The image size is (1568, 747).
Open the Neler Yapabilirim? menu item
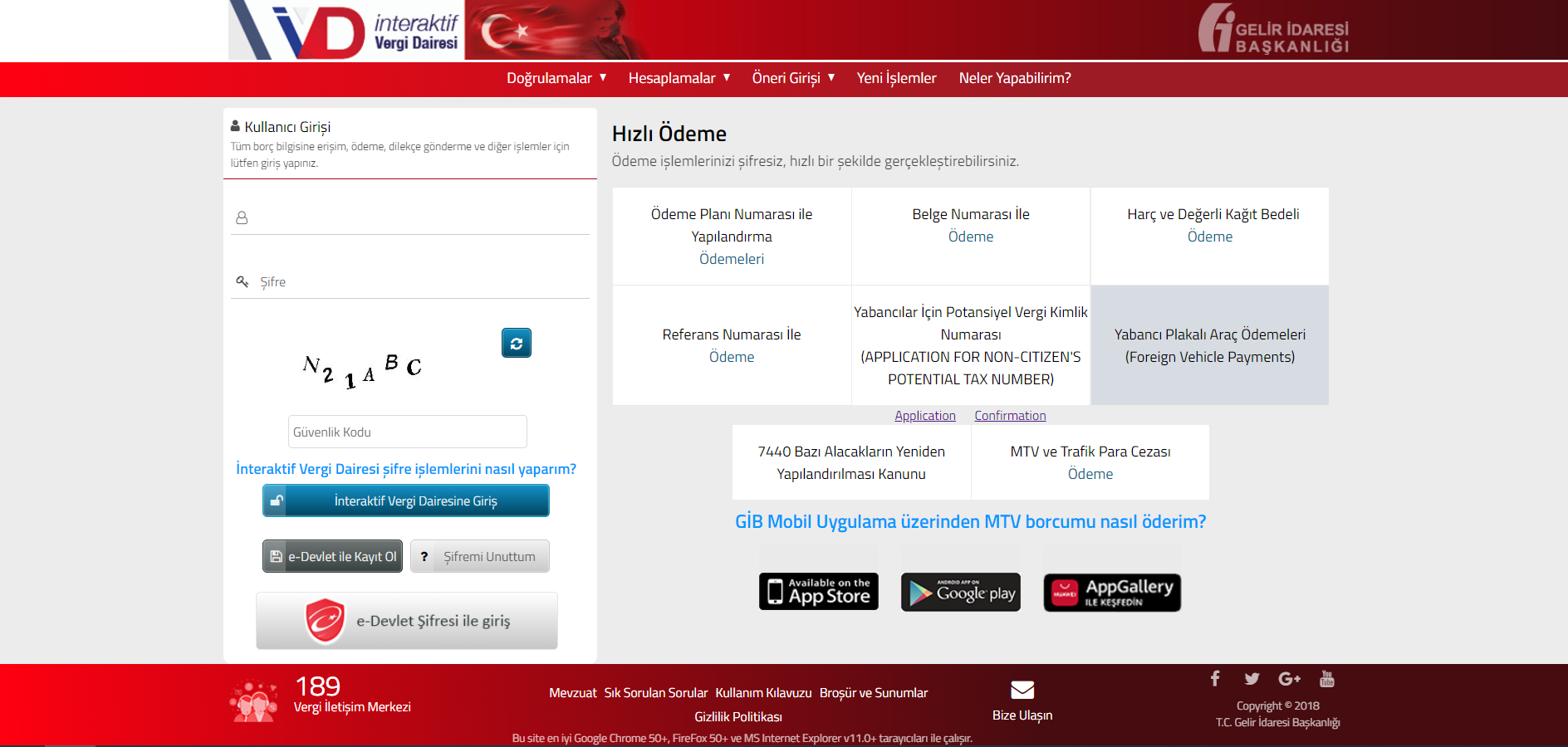pyautogui.click(x=1015, y=78)
